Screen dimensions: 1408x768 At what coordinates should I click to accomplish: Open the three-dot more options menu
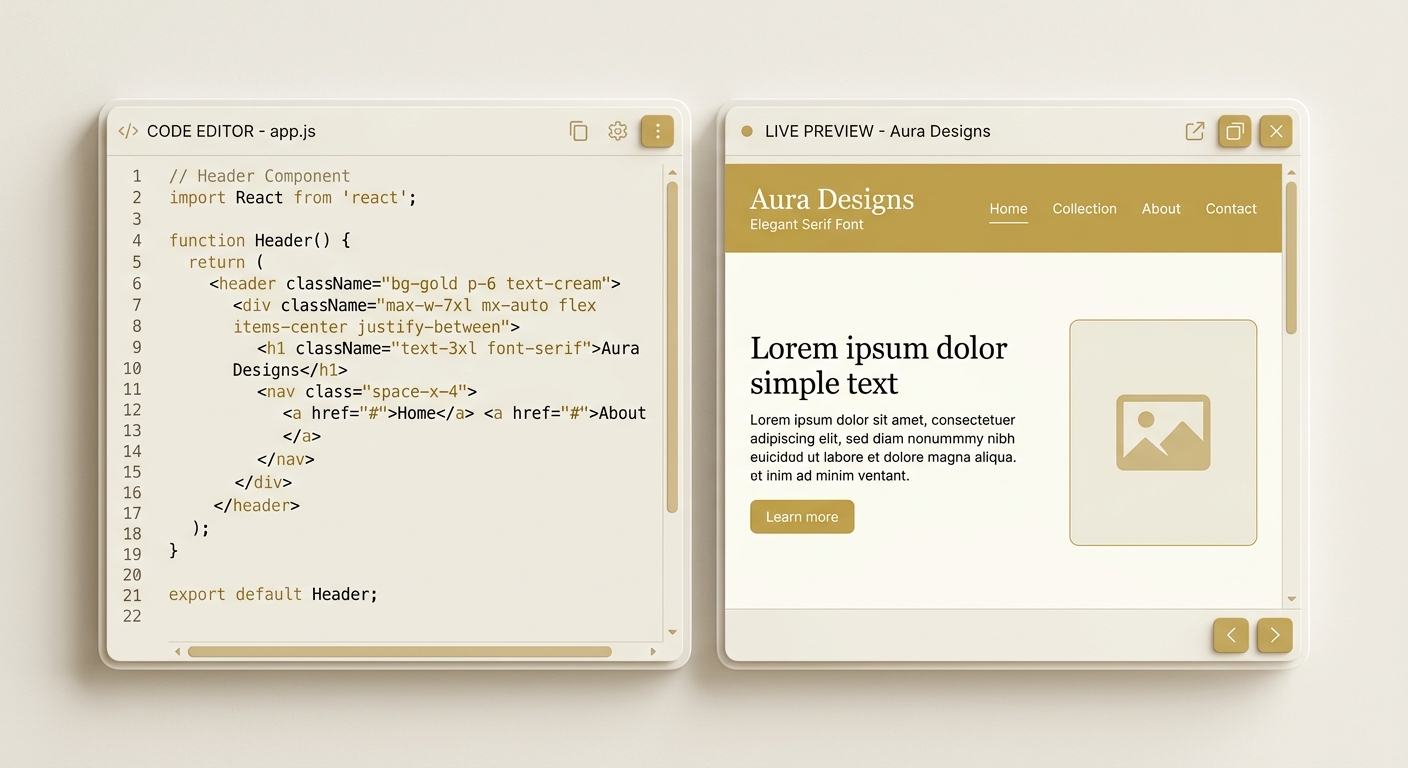coord(657,131)
